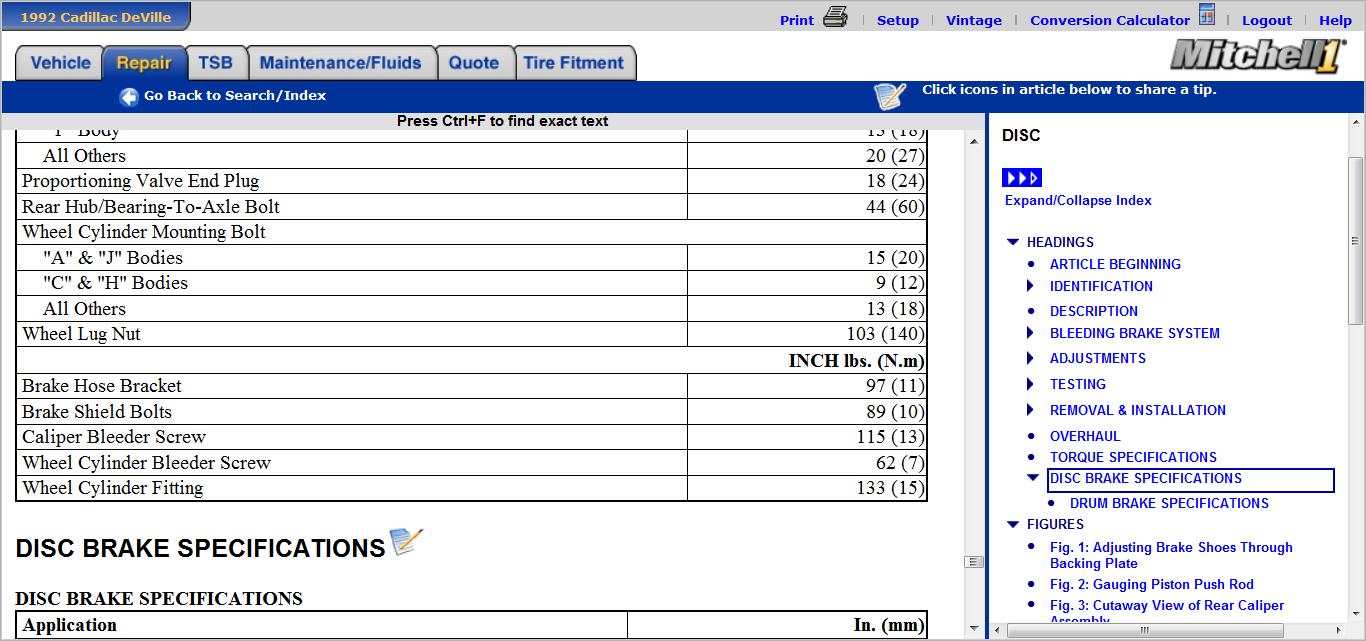This screenshot has height=641, width=1366.
Task: Click the 1992 Cadillac DeVille vehicle label
Action: 96,17
